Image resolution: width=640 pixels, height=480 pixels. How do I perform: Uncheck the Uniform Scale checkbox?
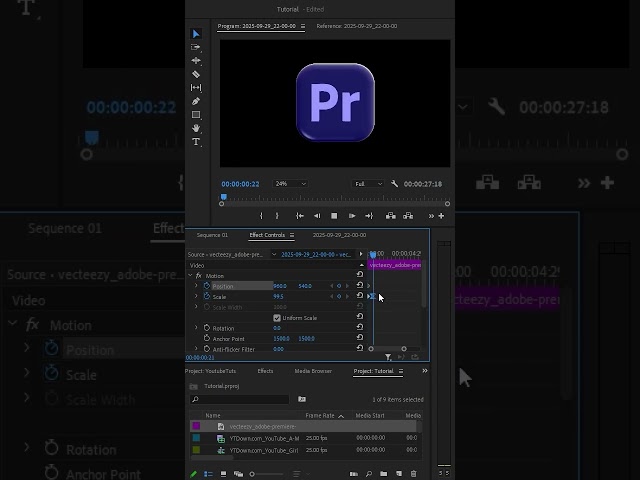[277, 318]
